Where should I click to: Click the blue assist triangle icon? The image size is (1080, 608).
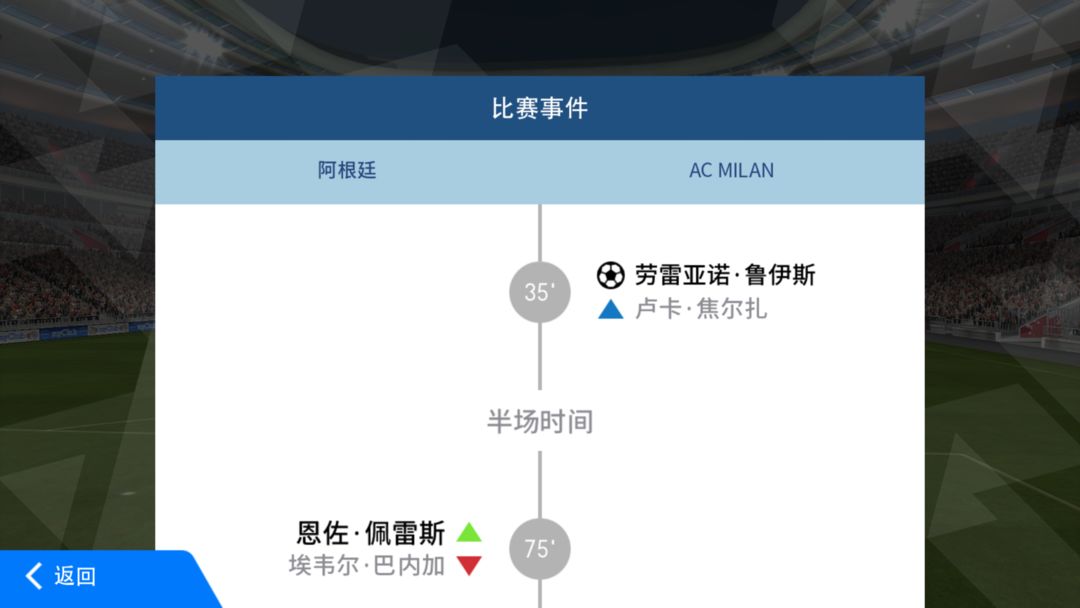(610, 309)
